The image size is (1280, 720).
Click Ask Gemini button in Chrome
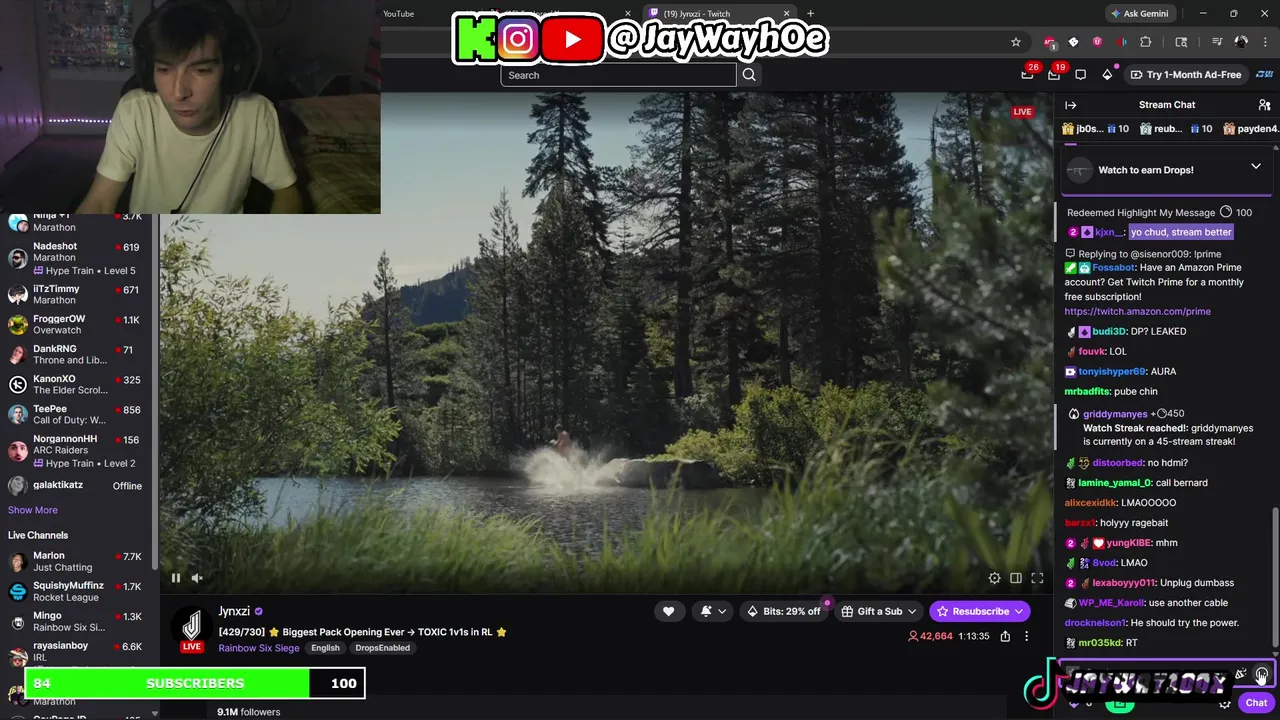pyautogui.click(x=1139, y=13)
